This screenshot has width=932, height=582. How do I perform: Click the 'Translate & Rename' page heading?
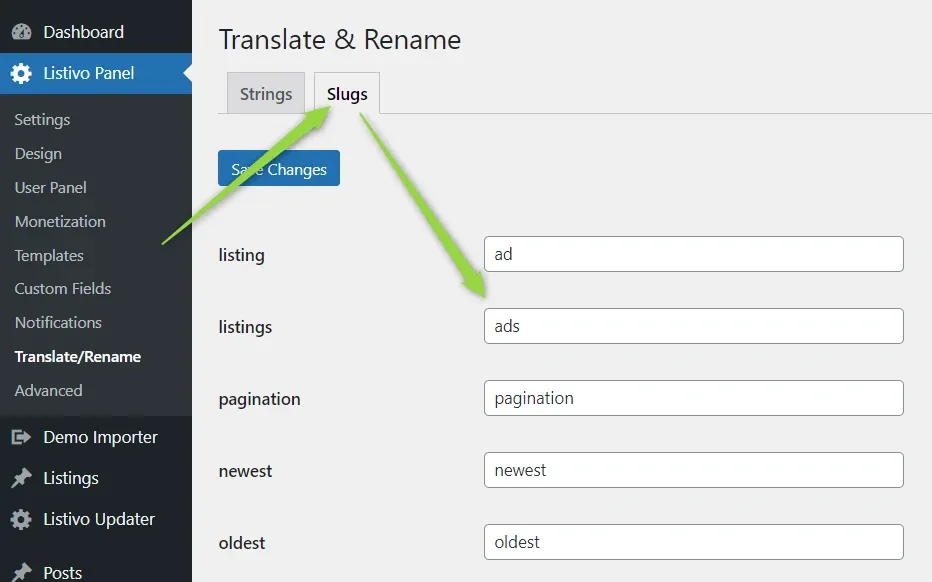(x=339, y=40)
